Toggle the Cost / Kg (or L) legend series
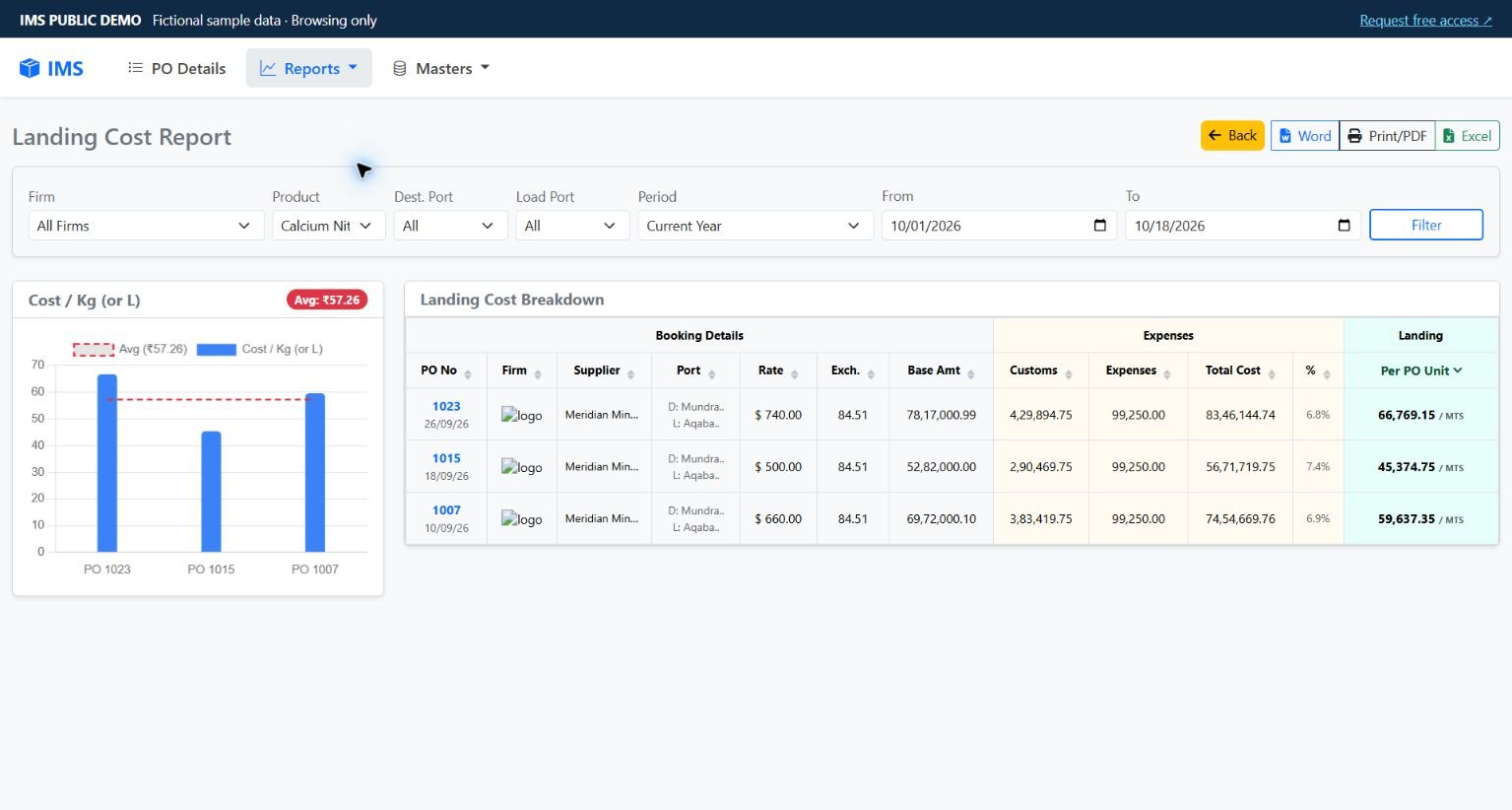The image size is (1512, 810). [260, 349]
